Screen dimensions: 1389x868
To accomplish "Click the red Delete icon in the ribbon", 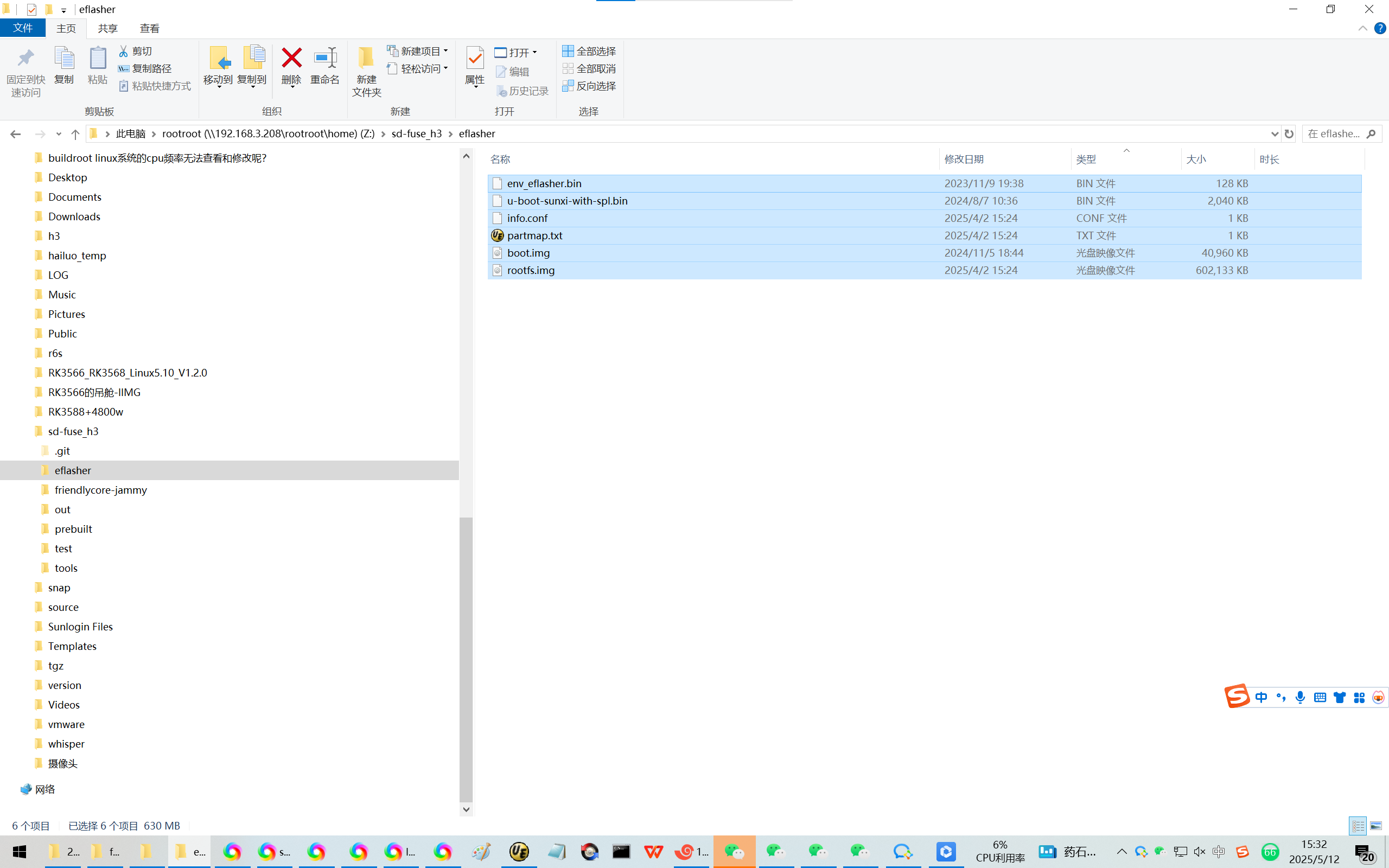I will [291, 59].
